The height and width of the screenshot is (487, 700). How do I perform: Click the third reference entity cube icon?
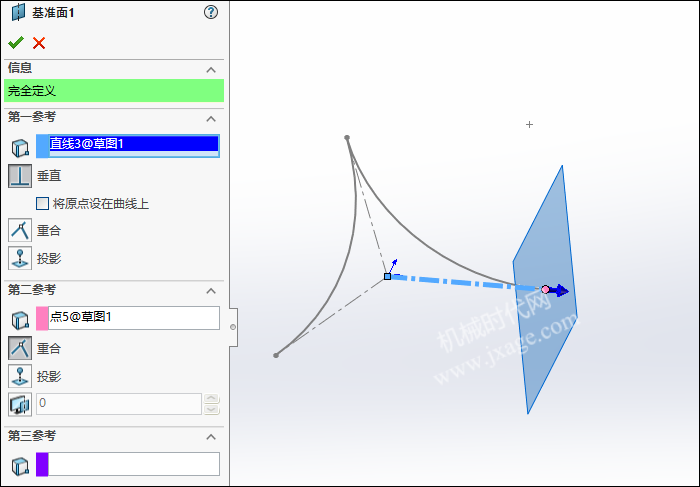20,466
